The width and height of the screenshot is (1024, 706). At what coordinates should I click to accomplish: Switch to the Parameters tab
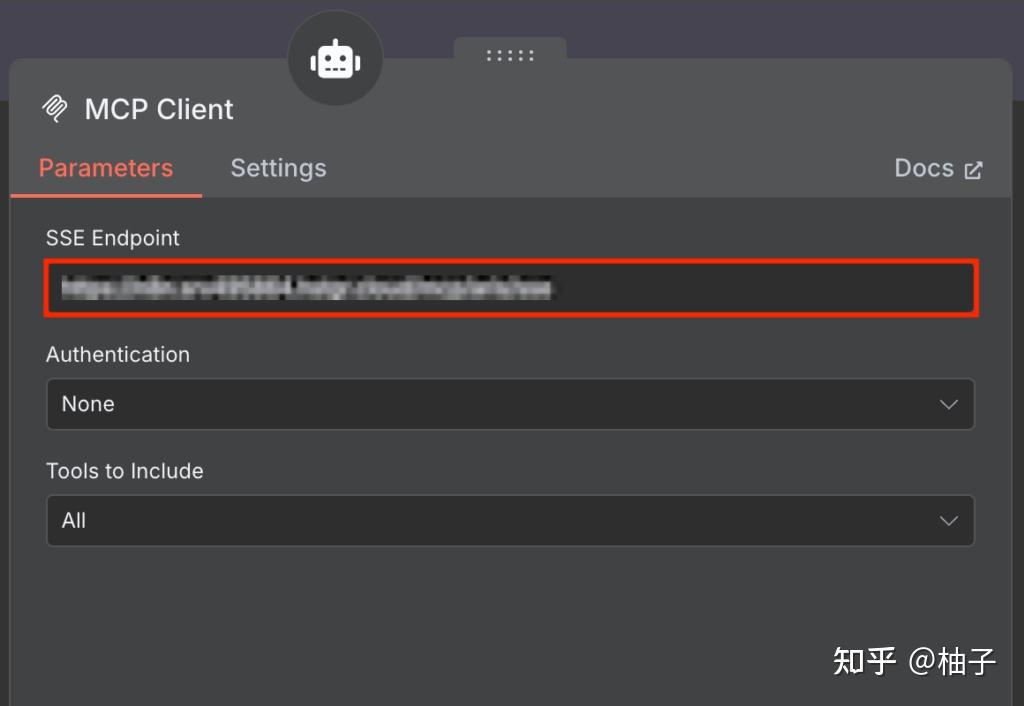tap(106, 168)
